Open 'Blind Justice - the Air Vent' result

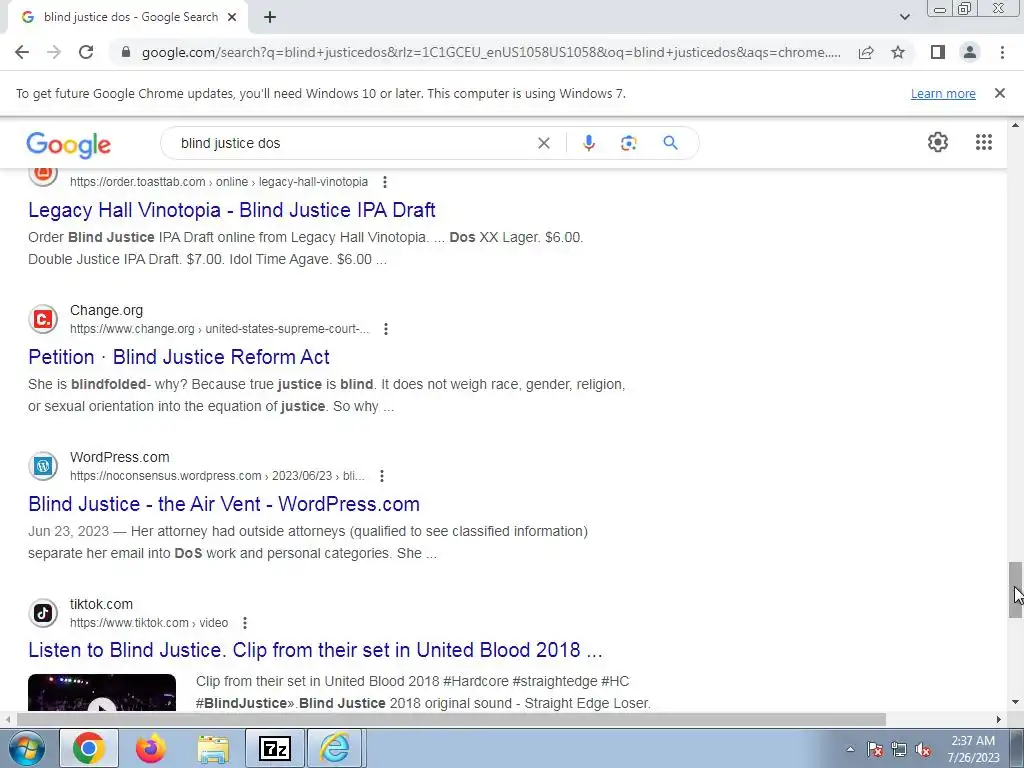pyautogui.click(x=224, y=504)
